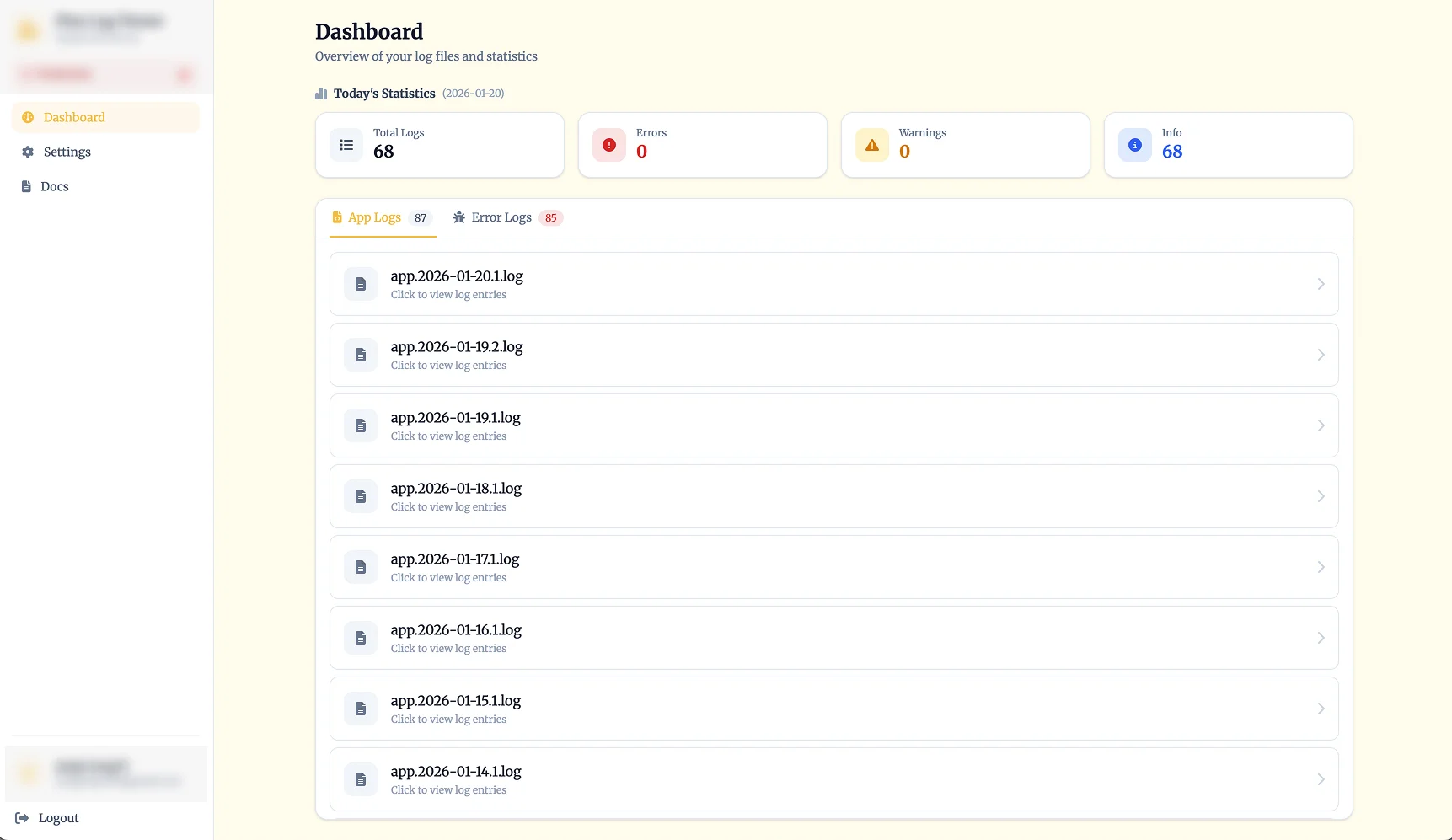Open app.2026-01-16.1.log file
1452x840 pixels.
pyautogui.click(x=834, y=638)
